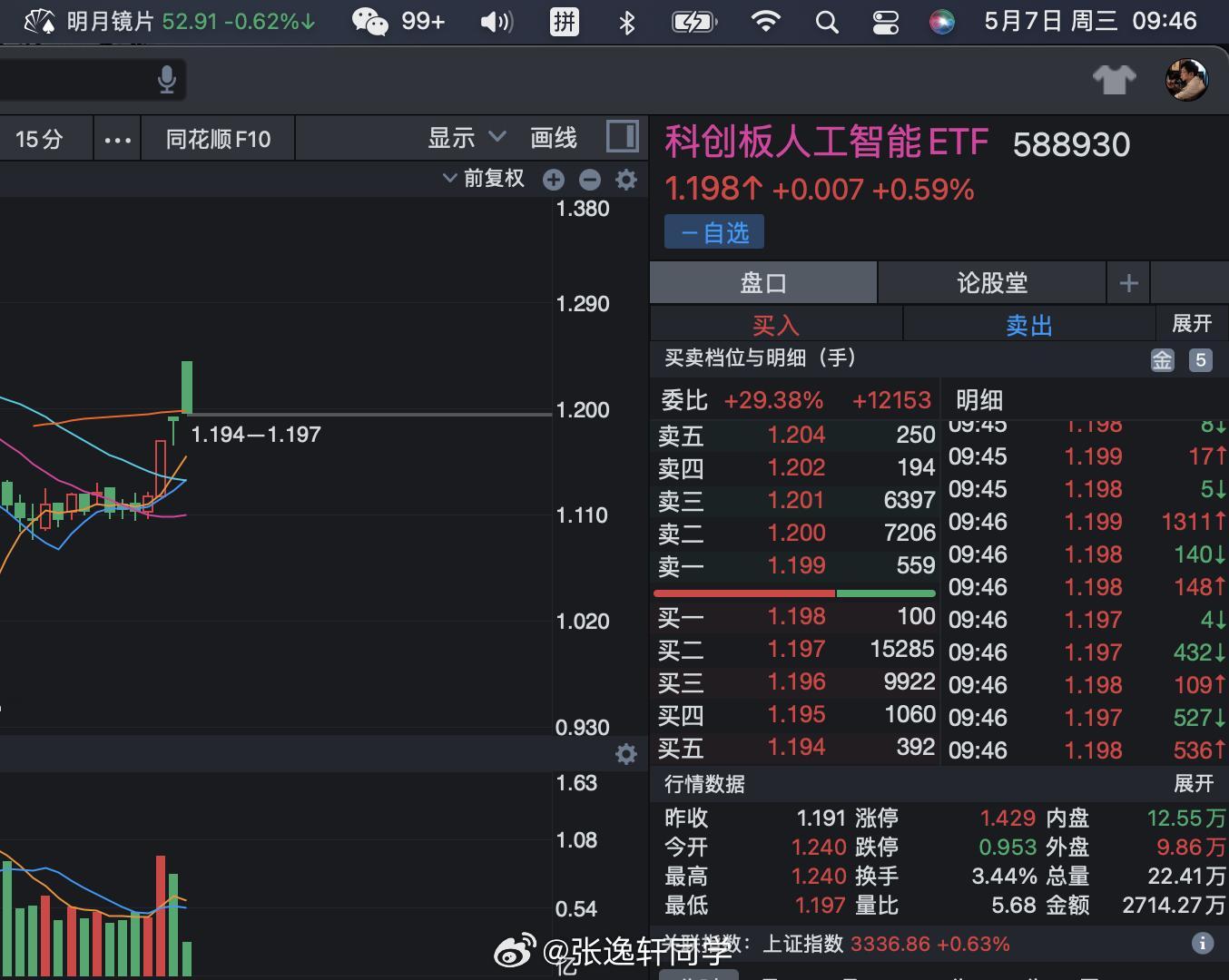
Task: Toggle the 金 amount display icon
Action: pyautogui.click(x=1163, y=360)
